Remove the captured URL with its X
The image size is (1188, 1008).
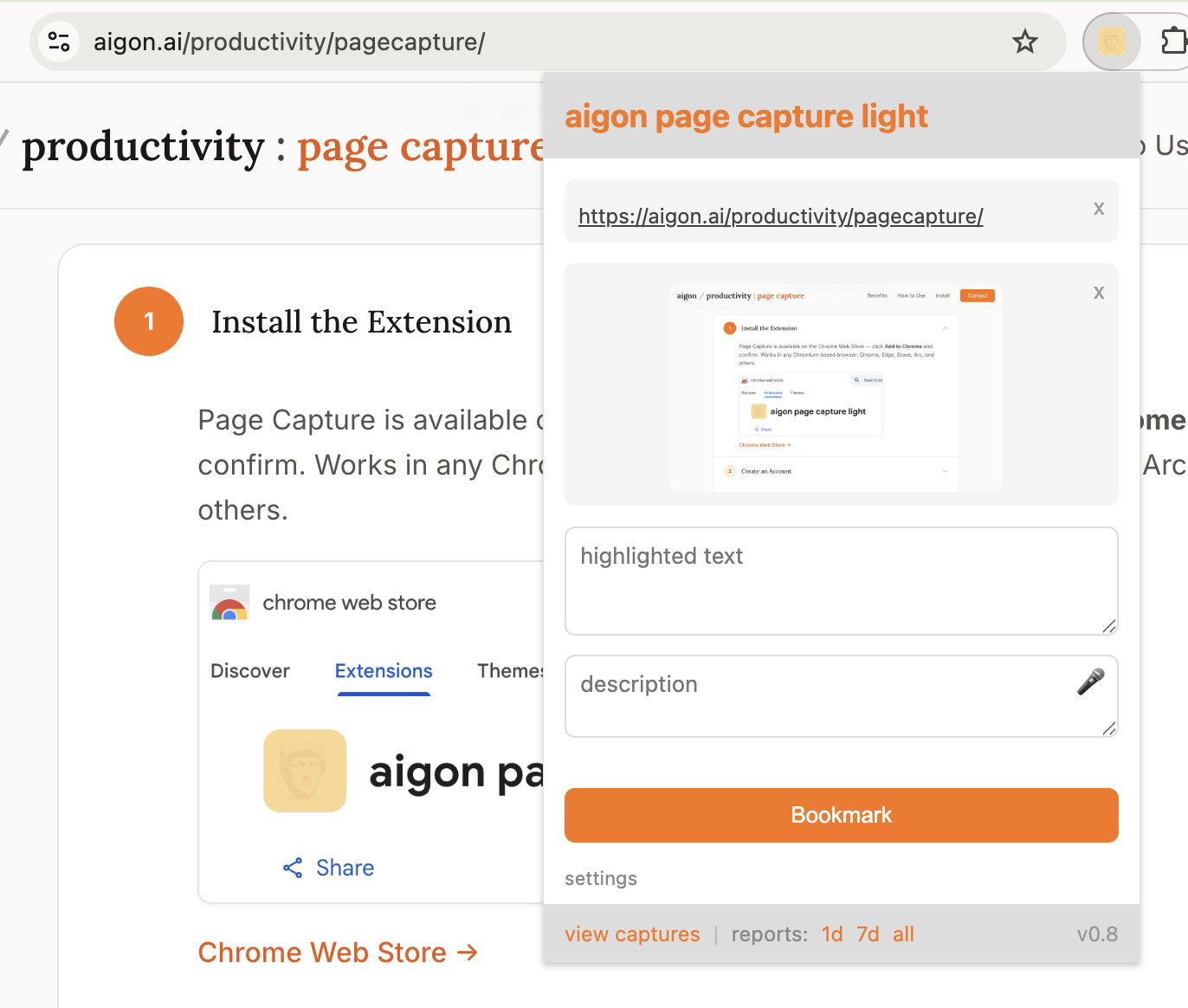click(1098, 209)
